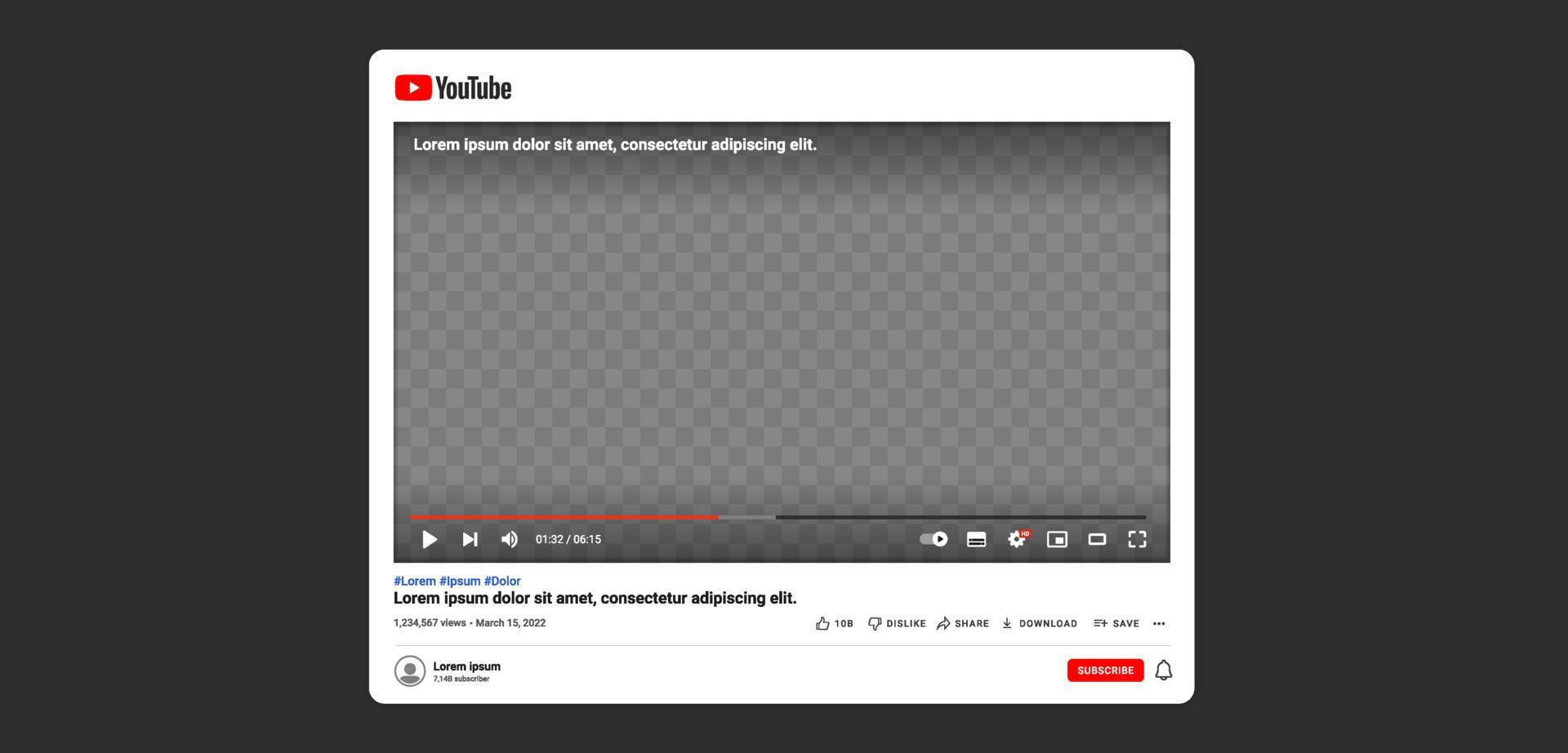Click the 1,234,567 views text
Image resolution: width=1568 pixels, height=753 pixels.
coord(430,622)
